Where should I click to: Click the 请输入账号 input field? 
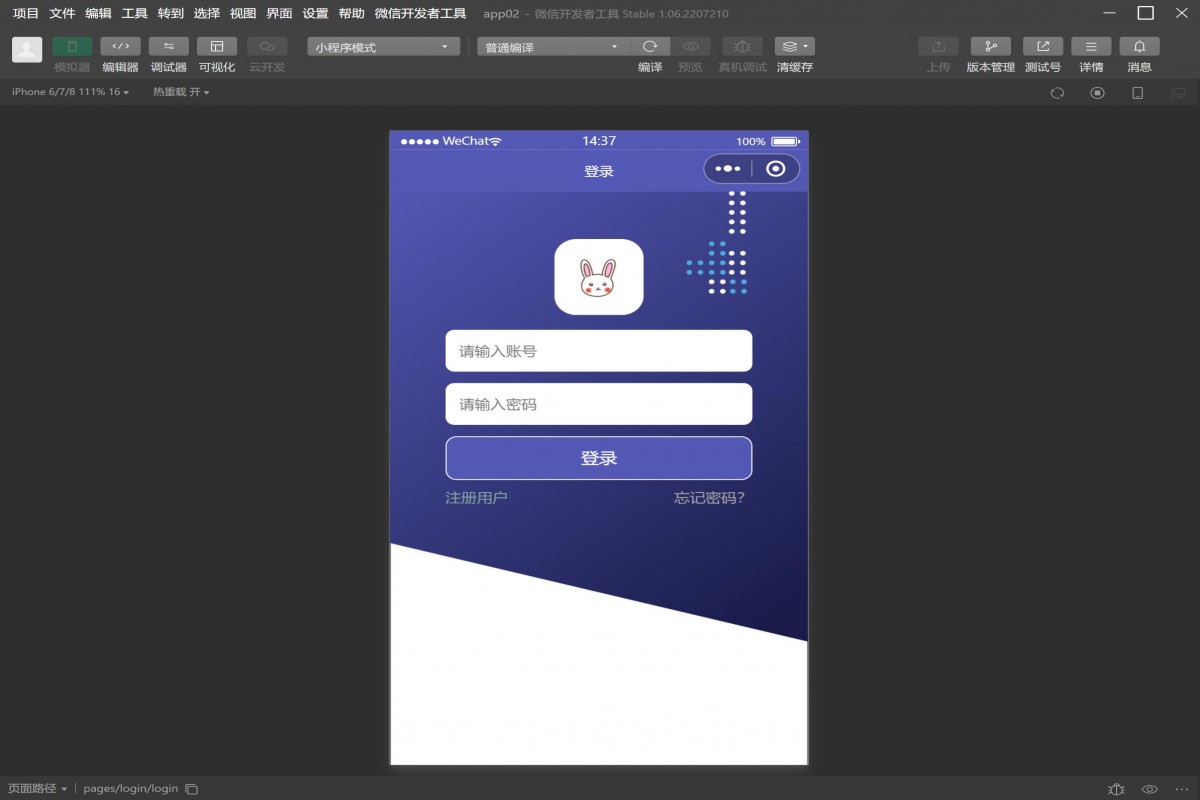coord(598,350)
